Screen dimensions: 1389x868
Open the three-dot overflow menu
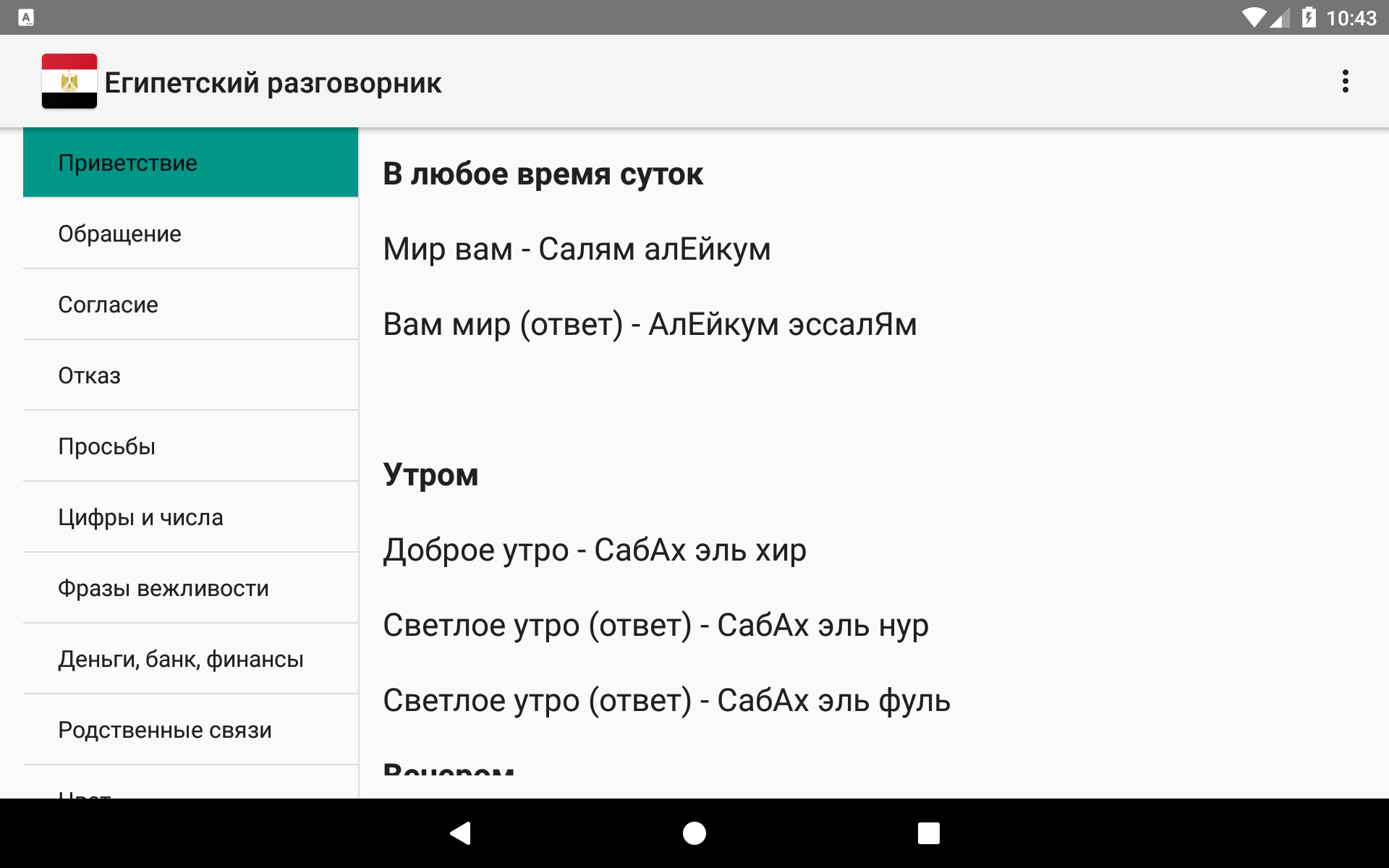pyautogui.click(x=1345, y=81)
